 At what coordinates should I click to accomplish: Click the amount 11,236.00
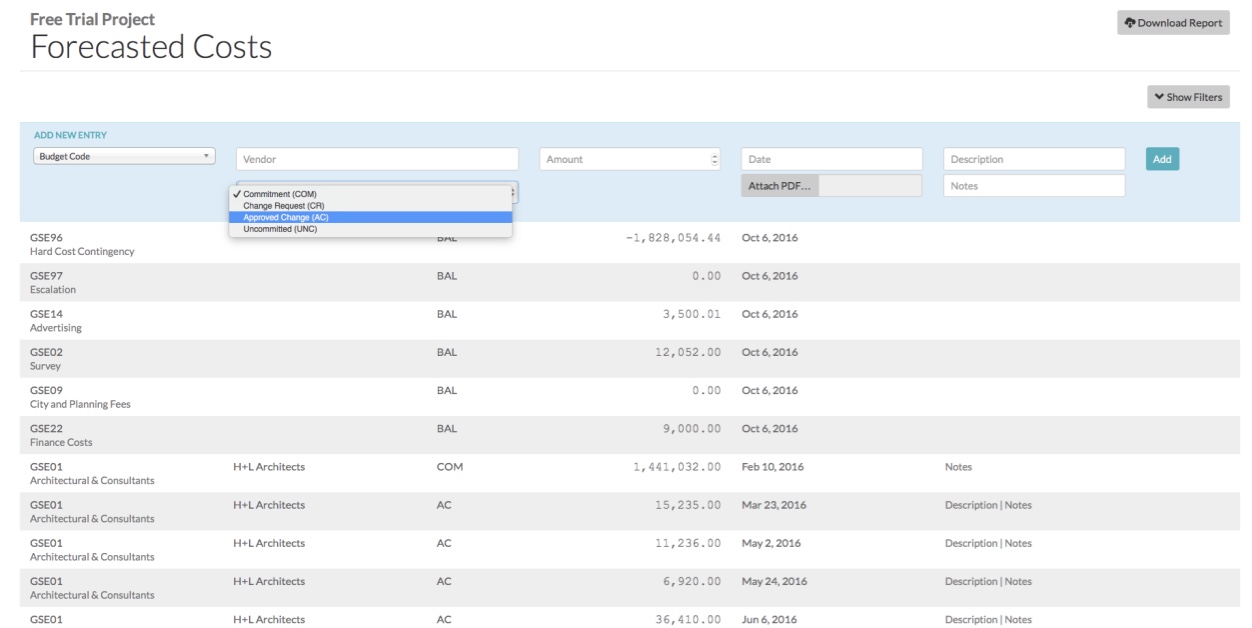[x=688, y=543]
